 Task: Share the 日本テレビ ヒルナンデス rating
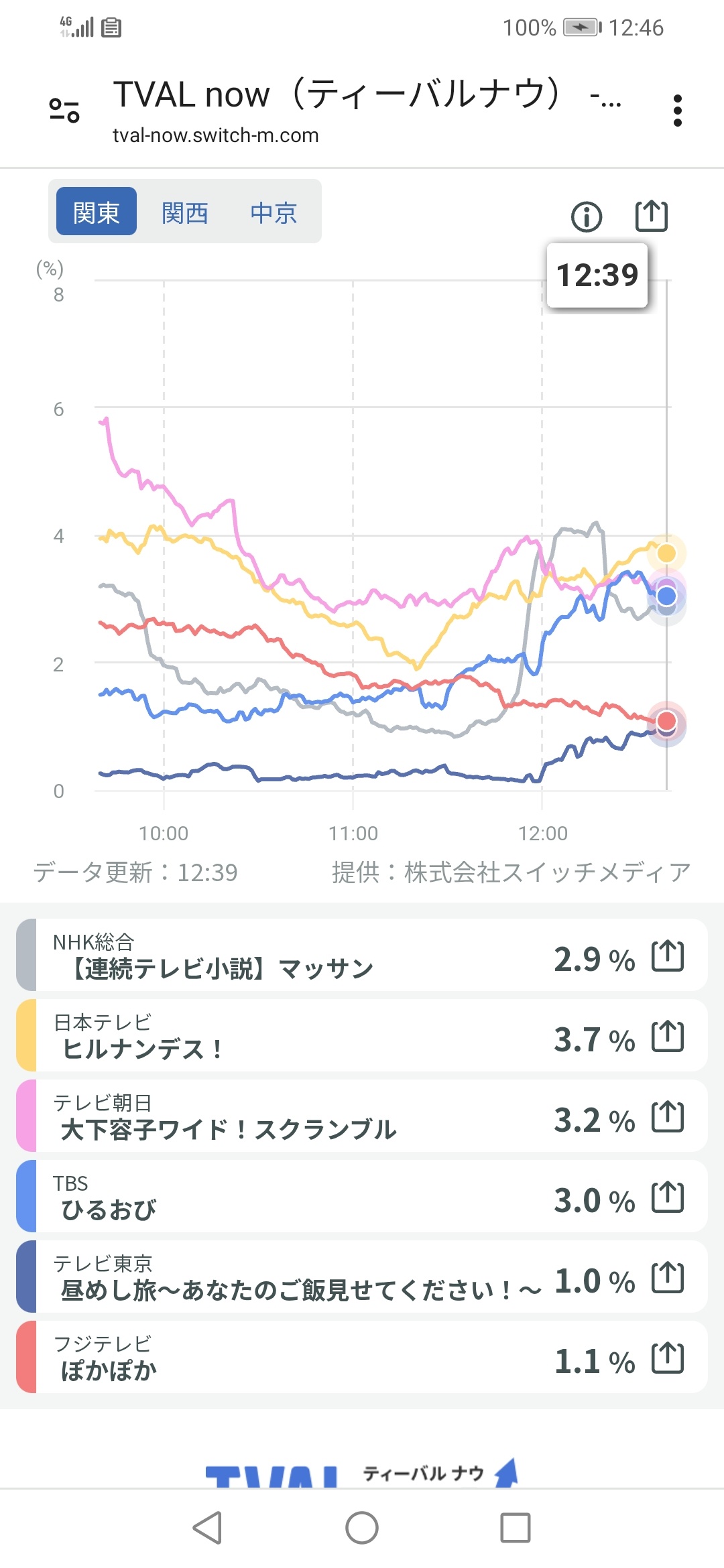tap(668, 1036)
